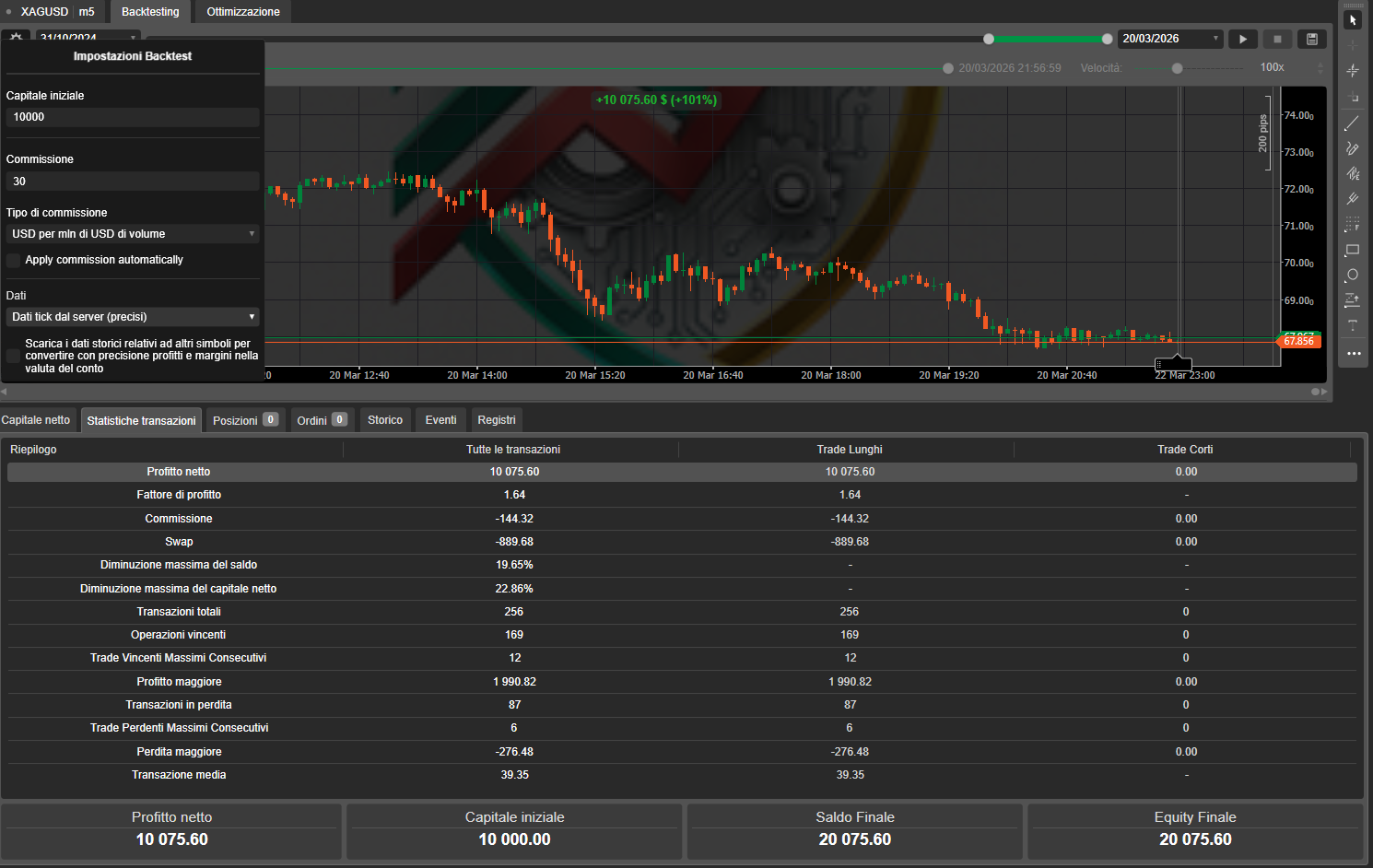Click the Capitale iniziale input field

pyautogui.click(x=133, y=117)
